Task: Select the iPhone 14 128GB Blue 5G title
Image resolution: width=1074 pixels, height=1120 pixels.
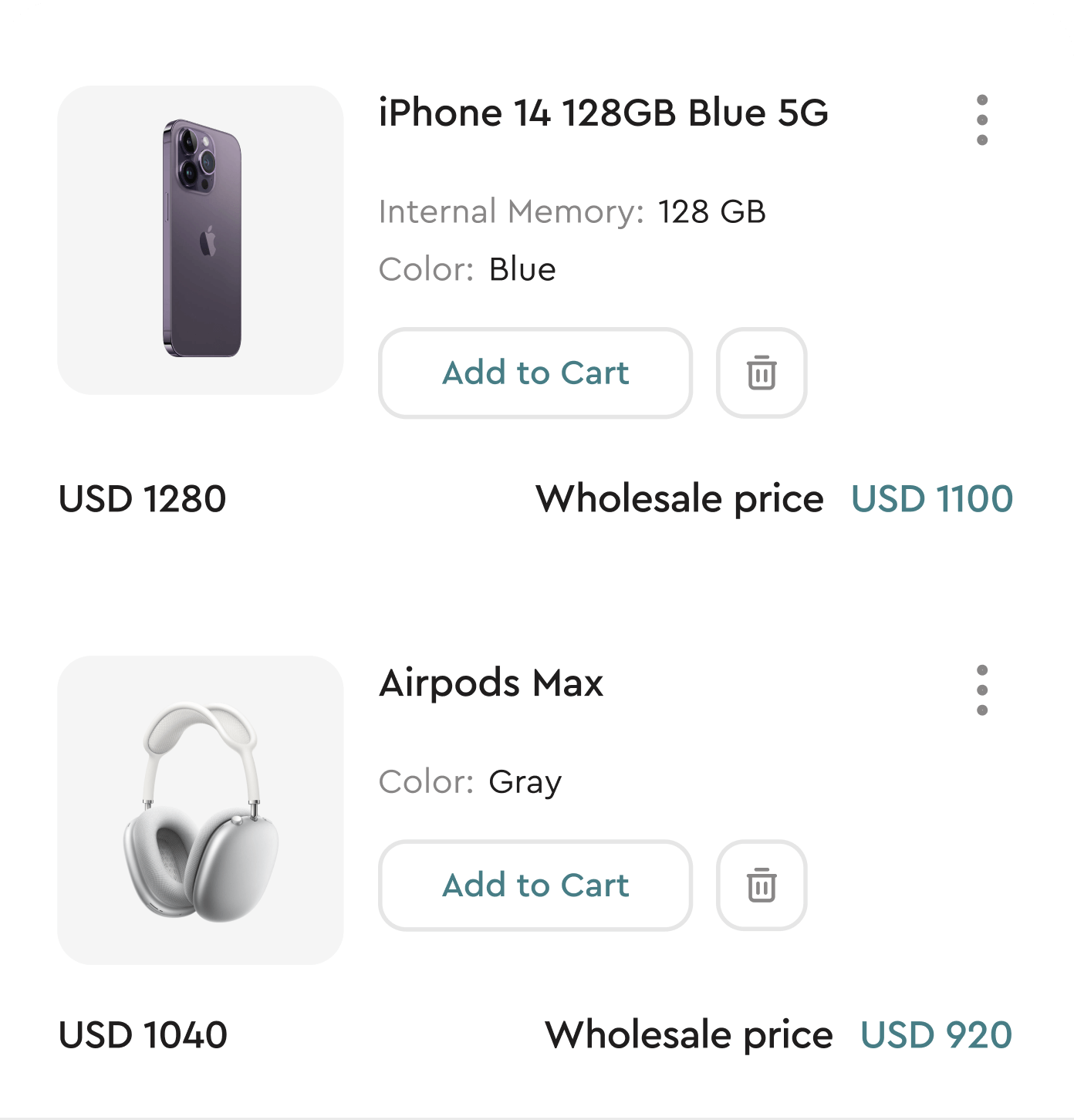Action: point(603,113)
